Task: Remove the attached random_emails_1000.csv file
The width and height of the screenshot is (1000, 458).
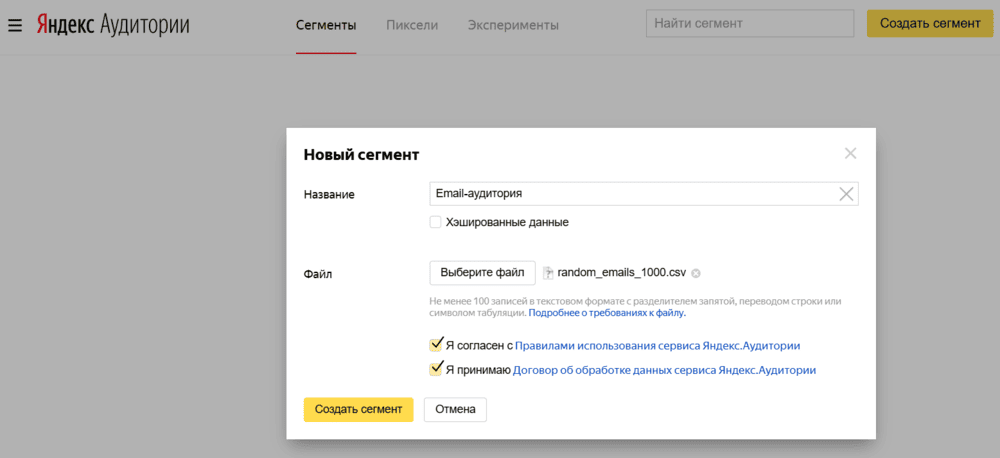Action: click(696, 273)
